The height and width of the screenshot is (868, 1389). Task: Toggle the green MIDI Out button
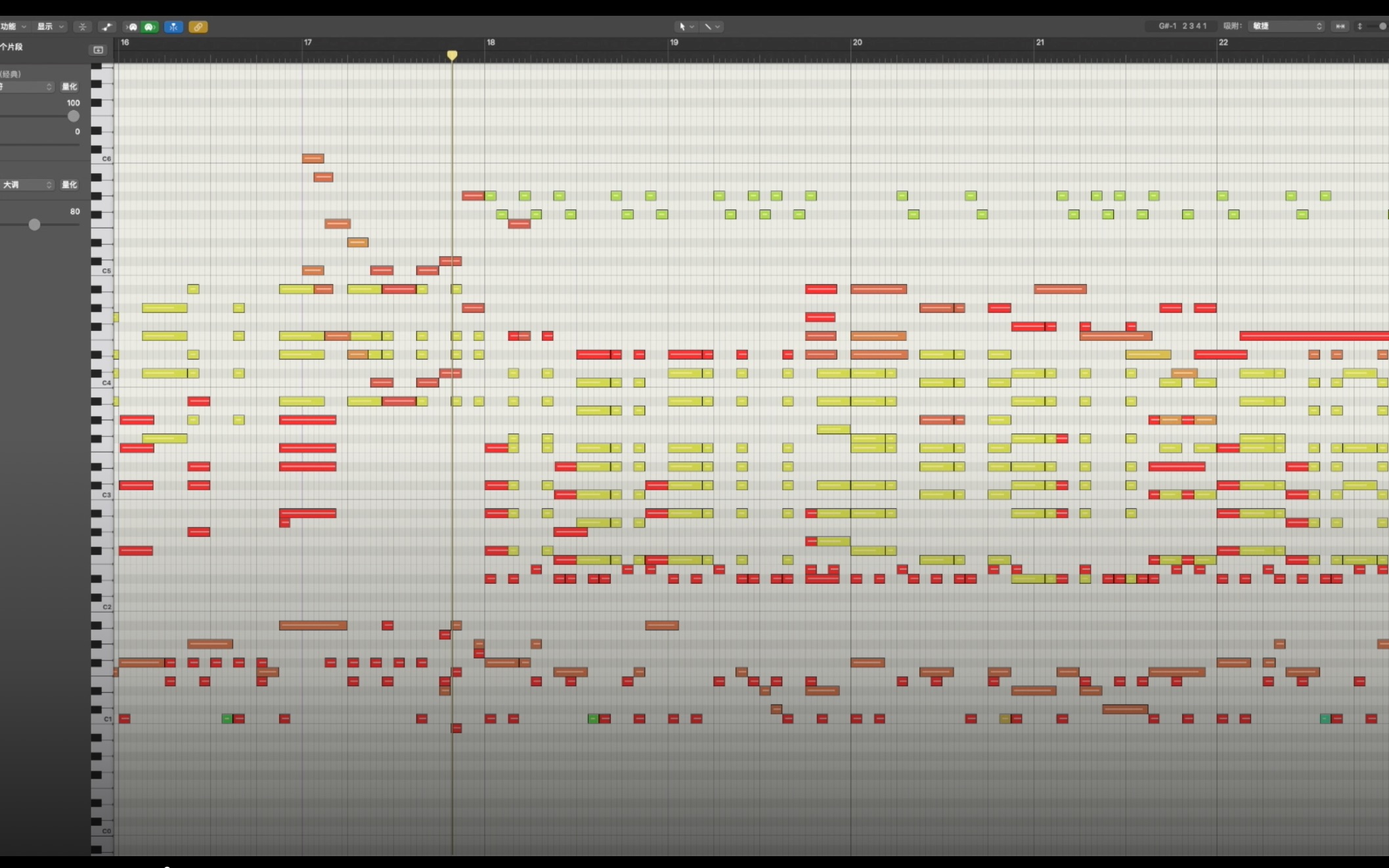150,27
